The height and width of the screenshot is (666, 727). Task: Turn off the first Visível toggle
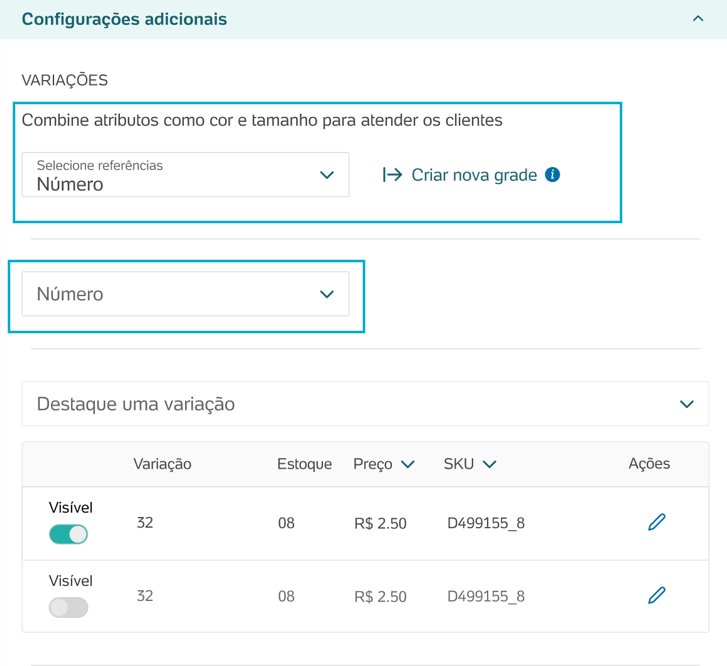(69, 534)
